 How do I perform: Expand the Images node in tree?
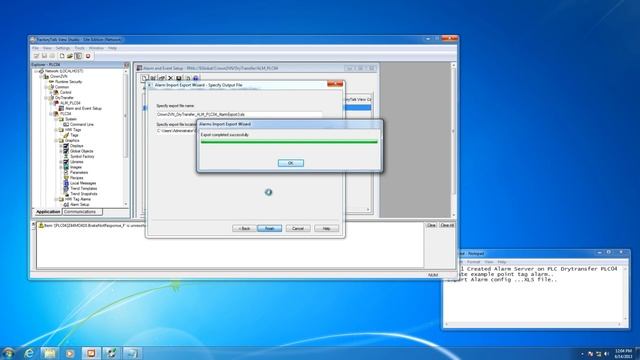pos(61,167)
